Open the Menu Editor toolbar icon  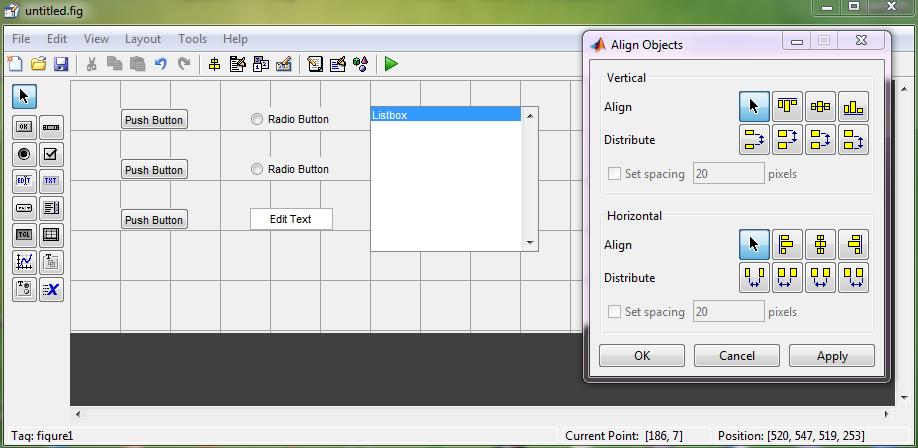(237, 64)
